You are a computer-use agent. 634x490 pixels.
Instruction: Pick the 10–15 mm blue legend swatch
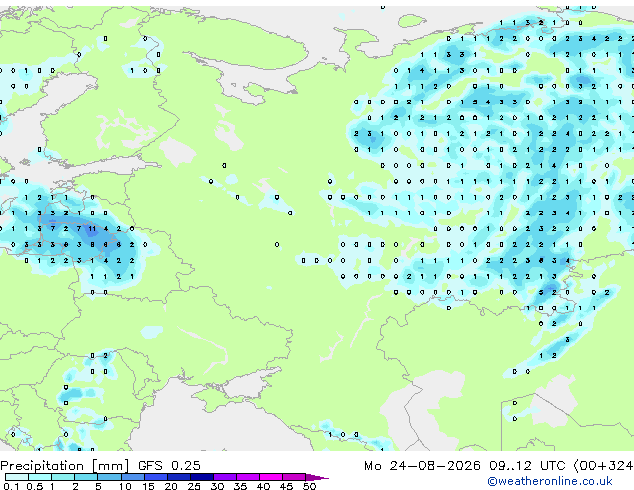pos(133,477)
